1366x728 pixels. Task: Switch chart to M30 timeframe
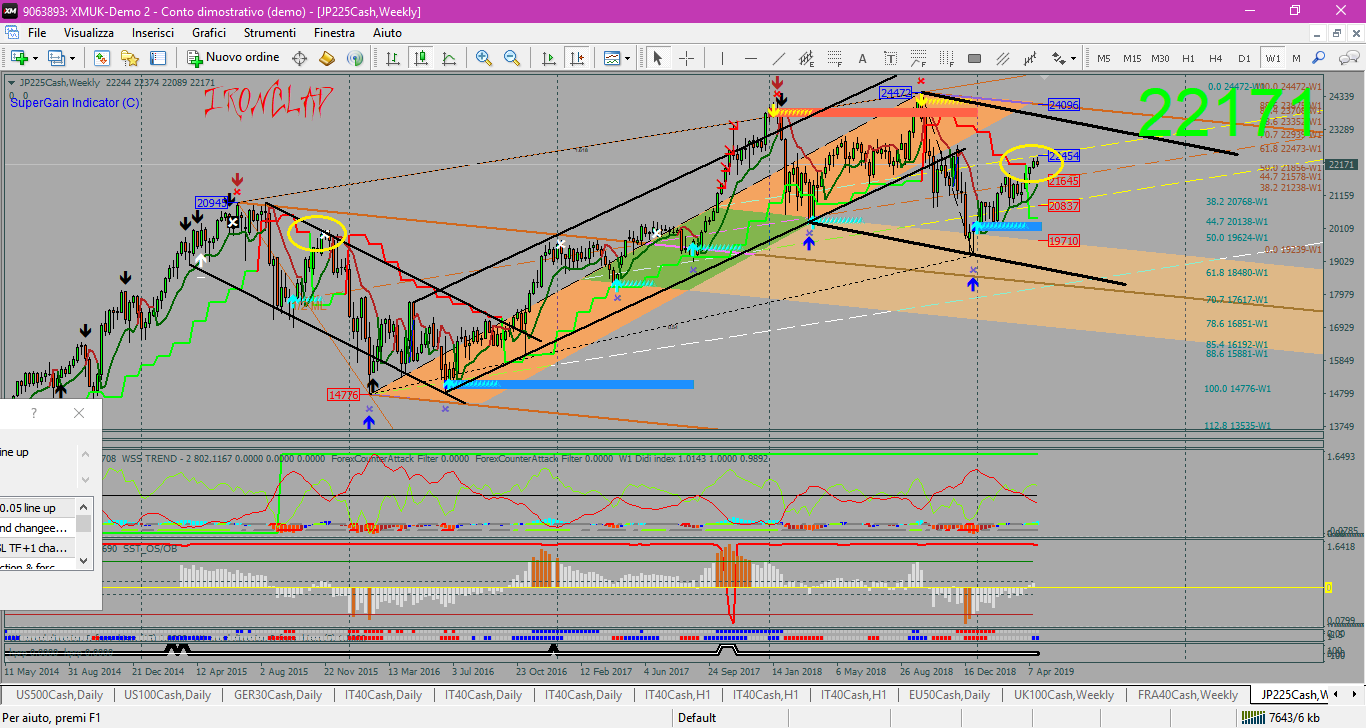click(x=1160, y=58)
